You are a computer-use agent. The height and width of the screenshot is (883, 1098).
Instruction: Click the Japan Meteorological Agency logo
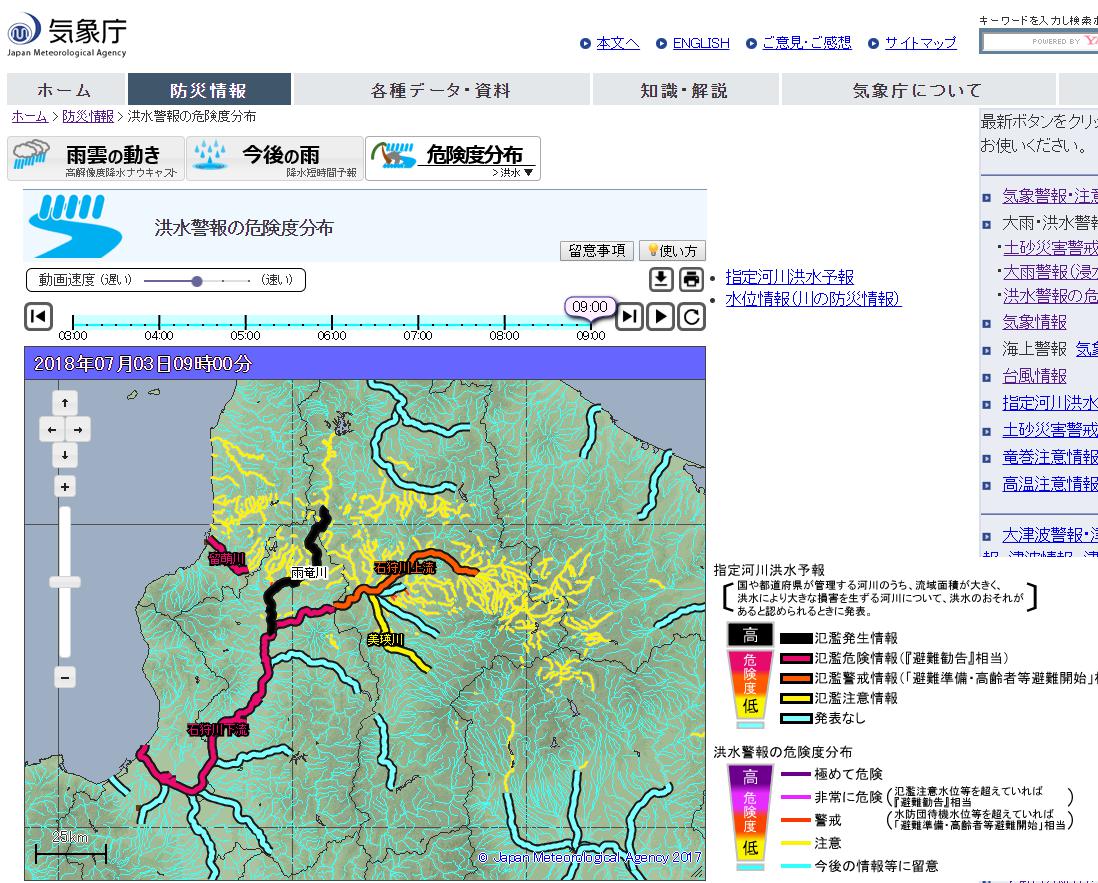point(67,34)
